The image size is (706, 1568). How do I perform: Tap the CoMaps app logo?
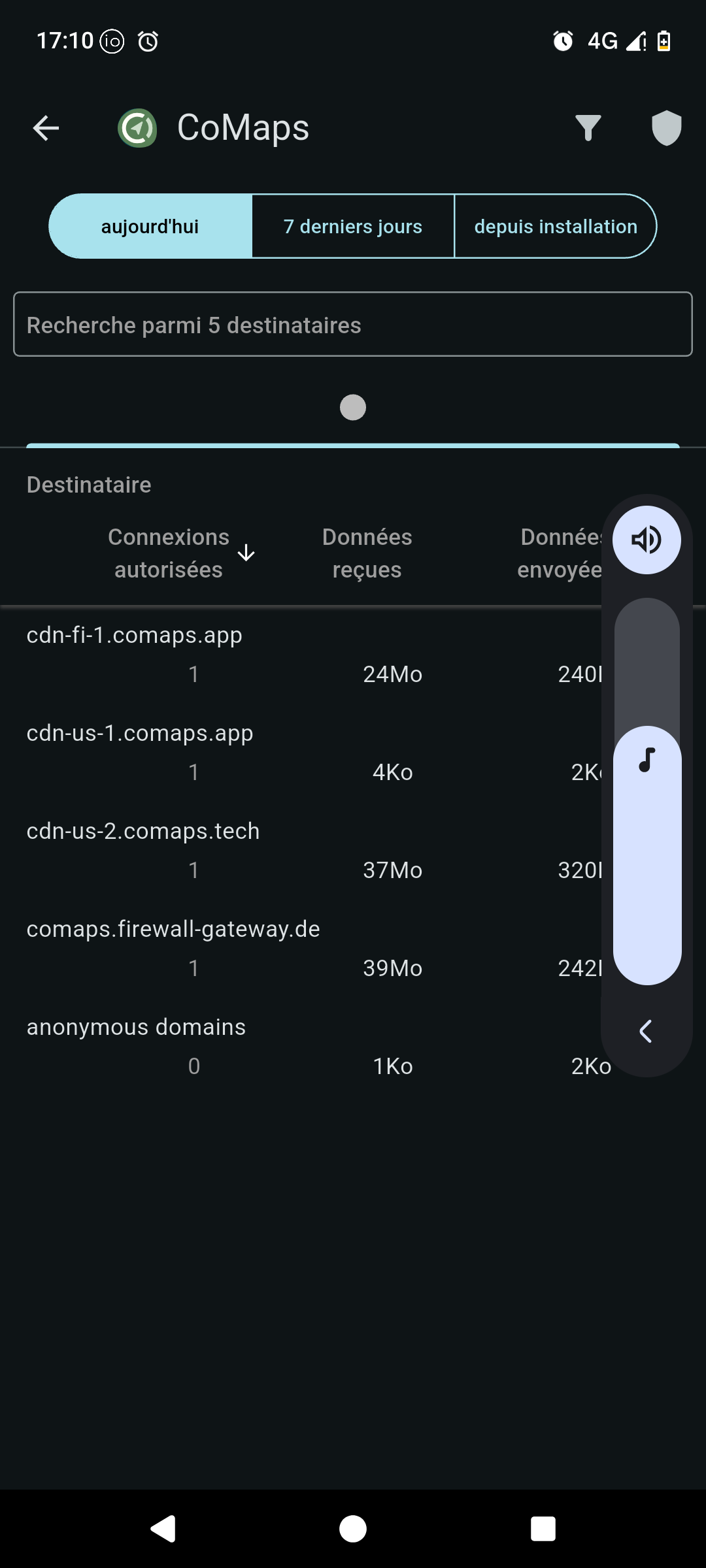click(137, 128)
